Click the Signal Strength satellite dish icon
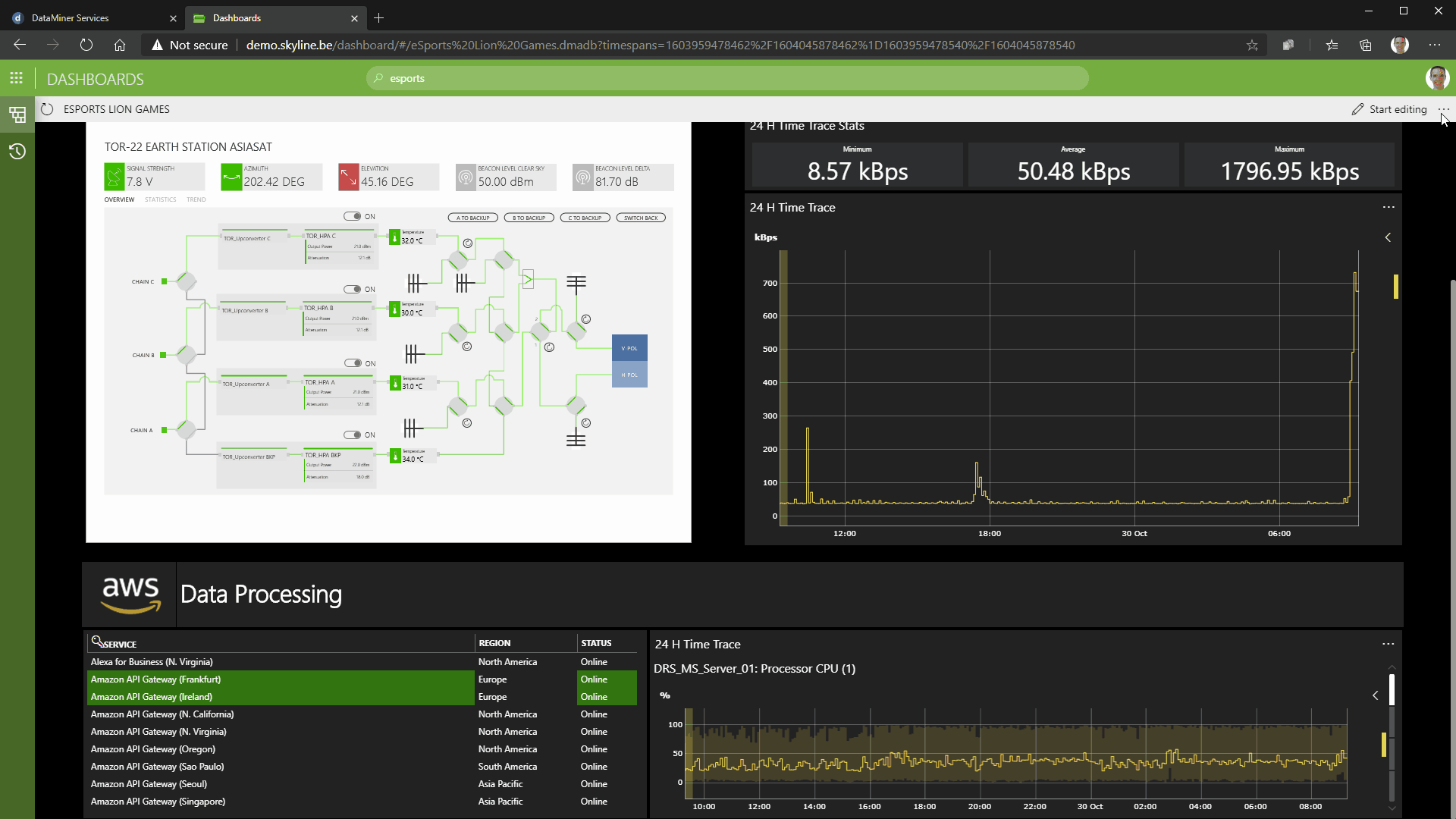This screenshot has height=819, width=1456. pyautogui.click(x=114, y=177)
